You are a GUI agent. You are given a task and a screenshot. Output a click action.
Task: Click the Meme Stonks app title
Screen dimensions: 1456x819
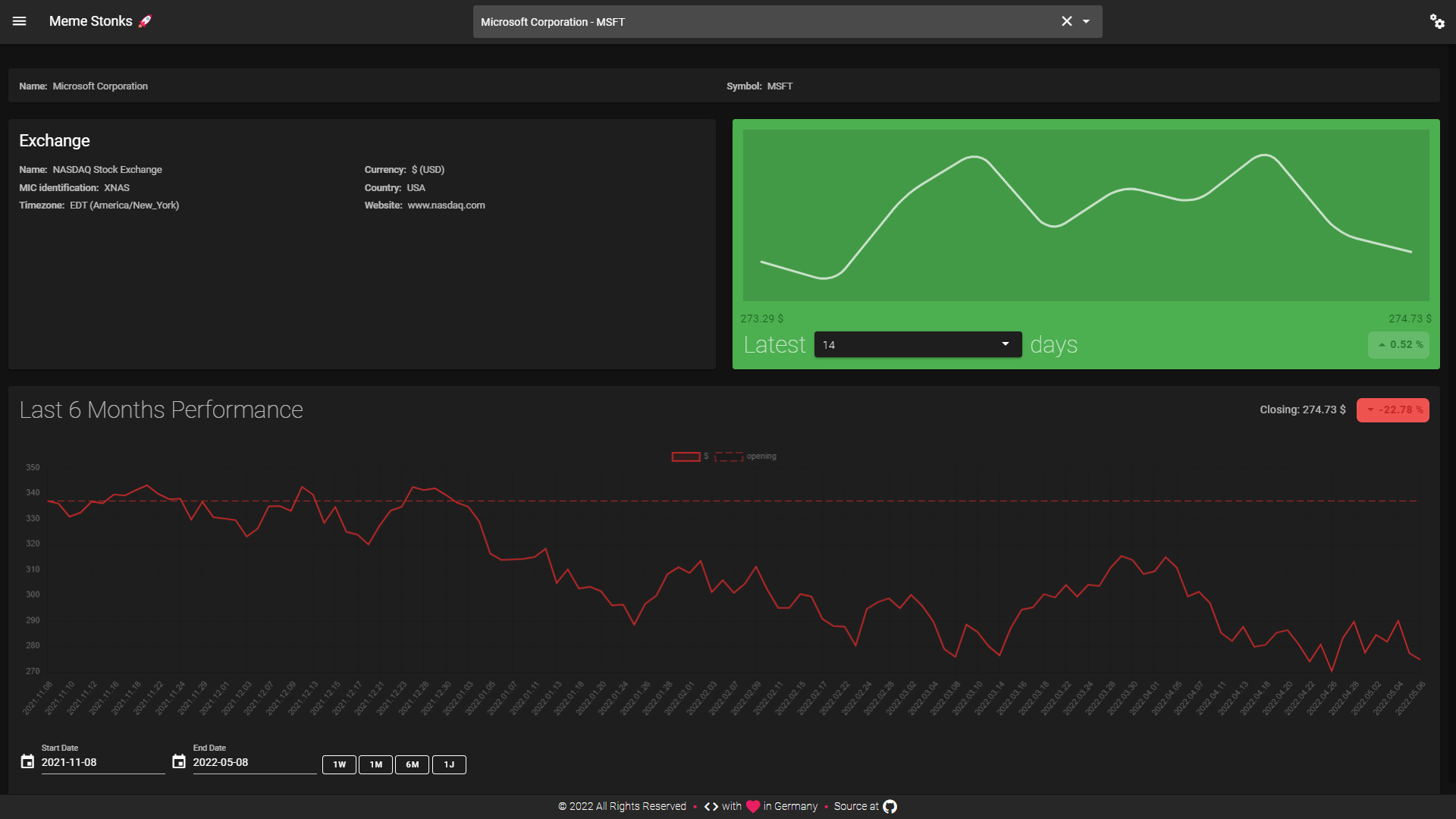(91, 21)
